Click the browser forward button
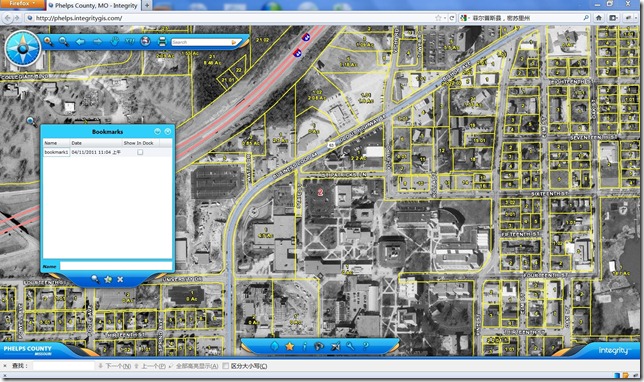The height and width of the screenshot is (382, 644). [x=17, y=18]
